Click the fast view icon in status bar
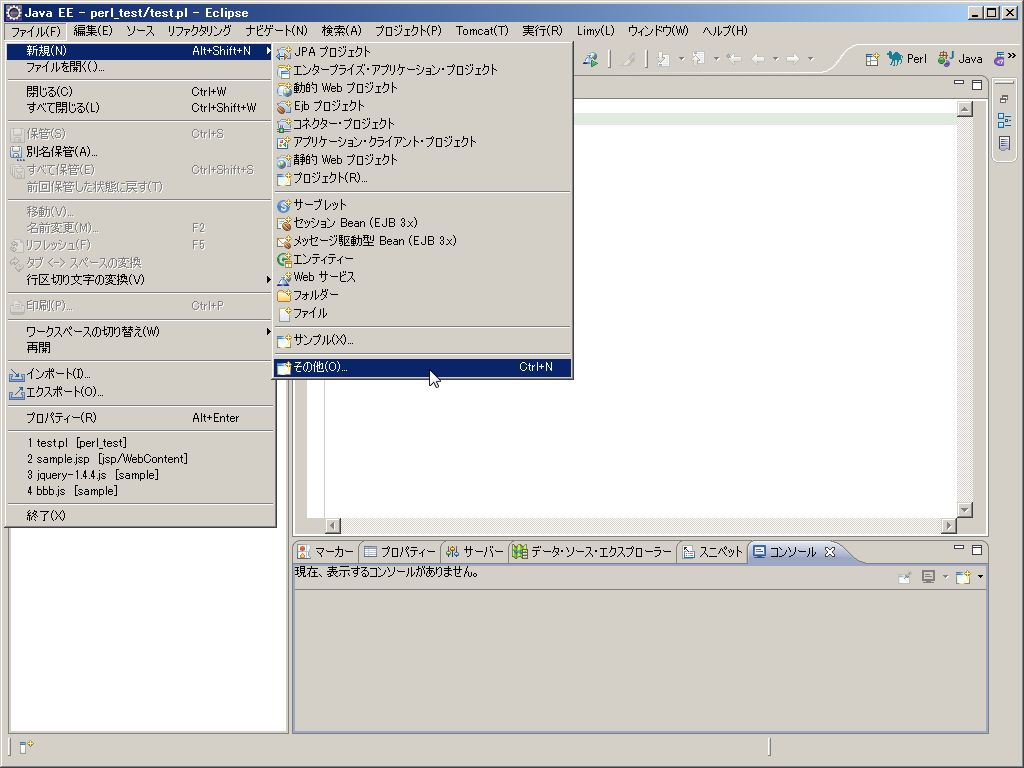This screenshot has width=1024, height=768. coord(26,746)
